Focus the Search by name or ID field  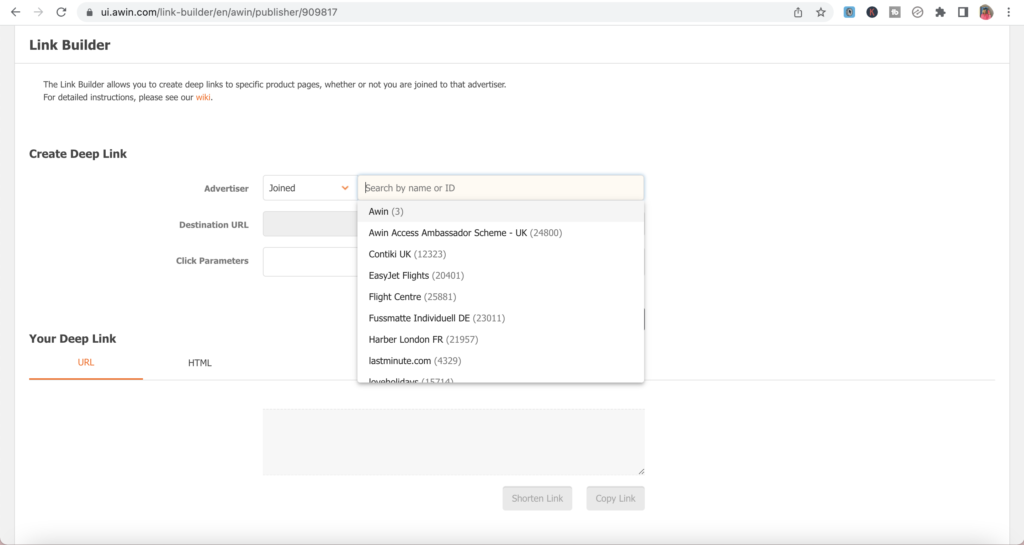tap(501, 188)
